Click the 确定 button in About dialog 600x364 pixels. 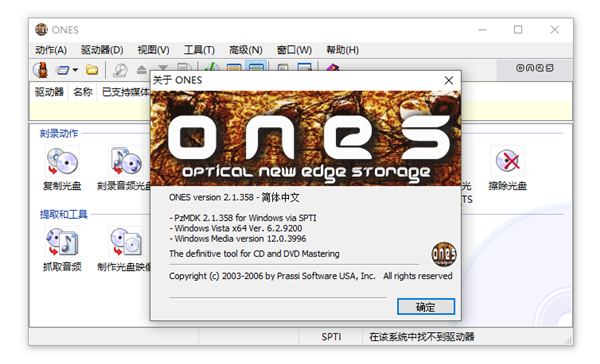(426, 307)
